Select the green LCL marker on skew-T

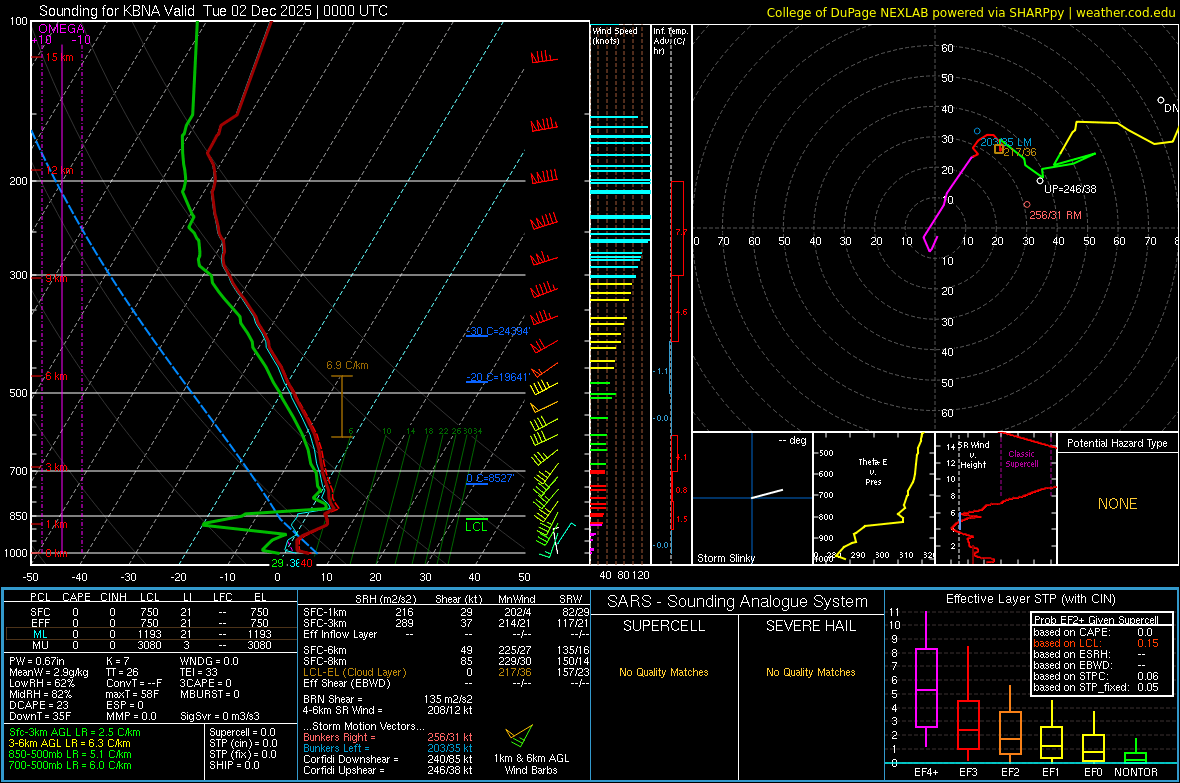476,526
